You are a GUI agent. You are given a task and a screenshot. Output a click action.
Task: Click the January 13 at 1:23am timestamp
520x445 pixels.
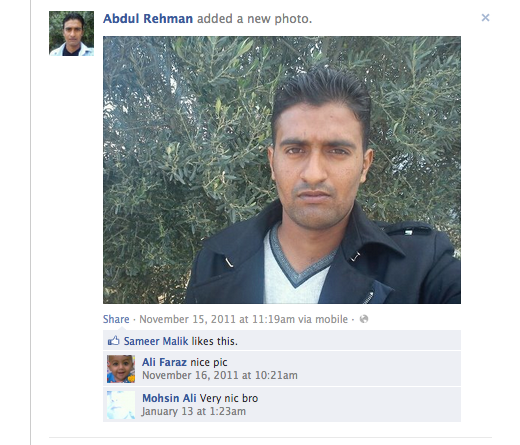(194, 411)
